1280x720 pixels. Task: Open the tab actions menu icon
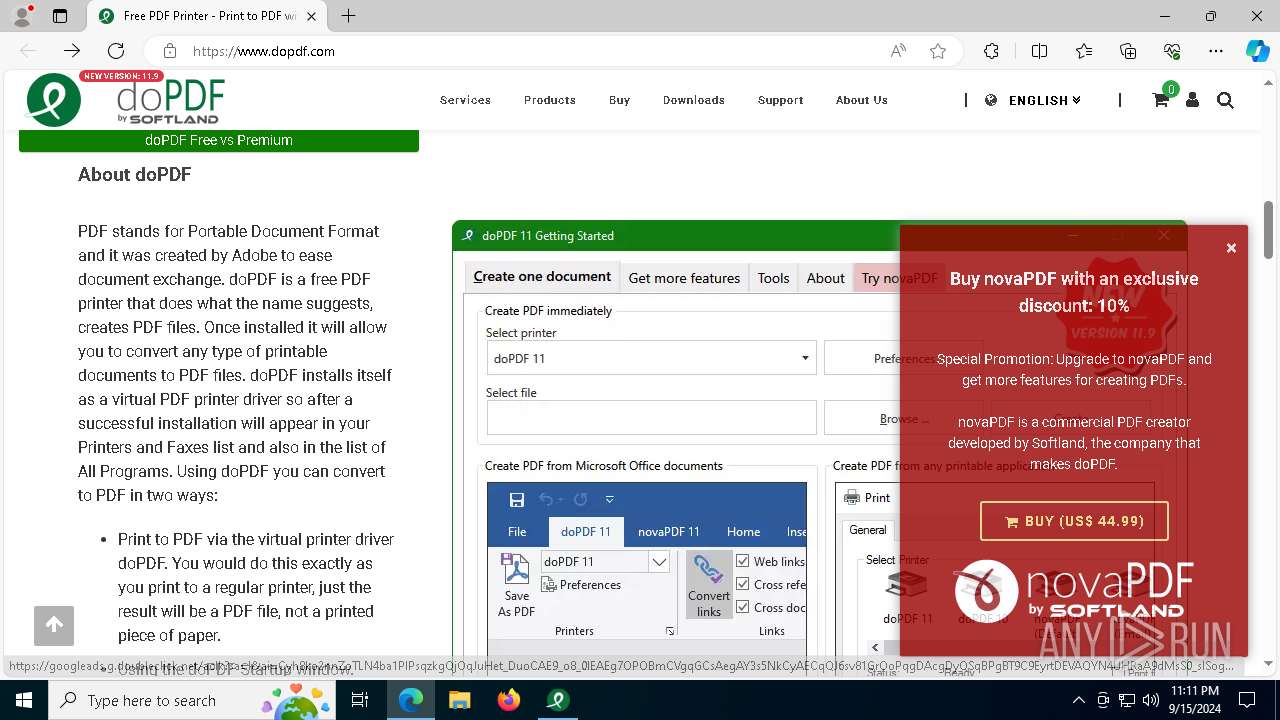[60, 16]
